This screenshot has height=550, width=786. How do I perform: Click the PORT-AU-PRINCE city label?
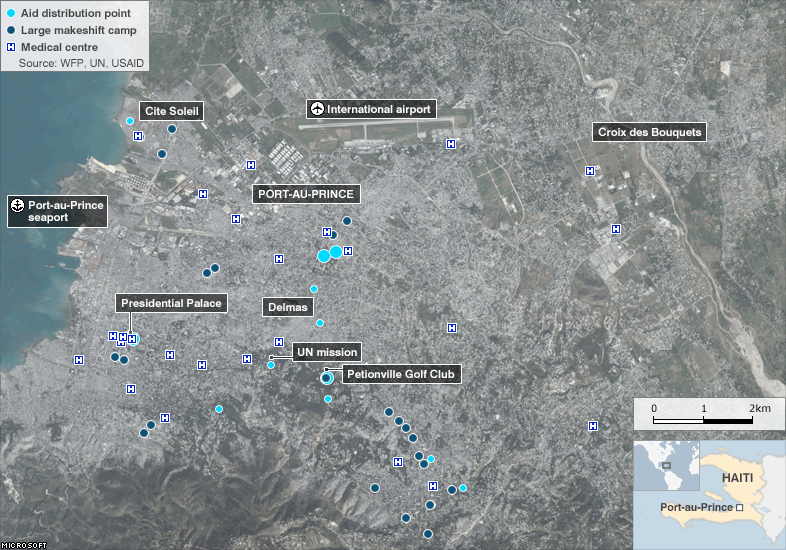coord(305,194)
